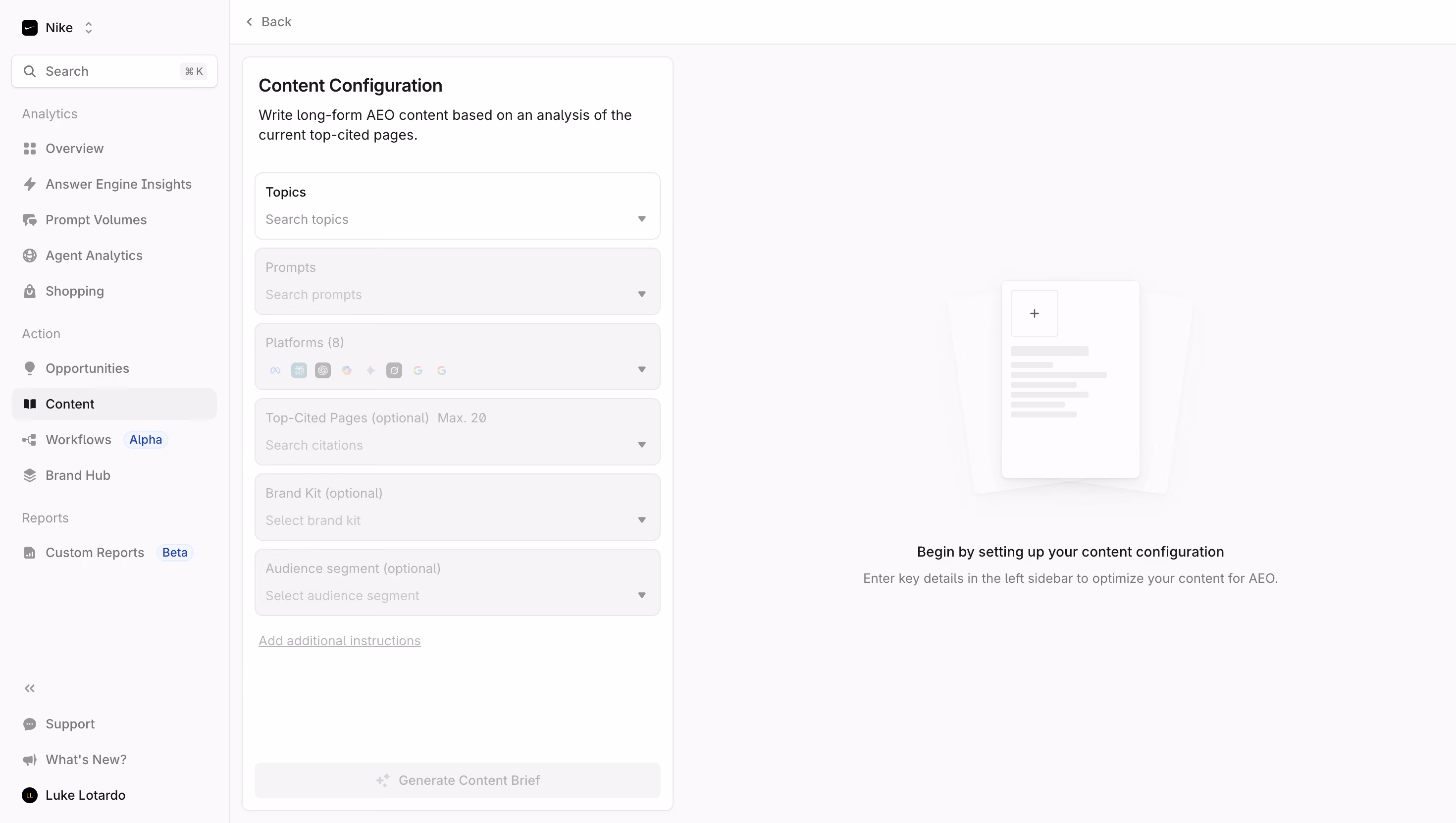
Task: Open Brand Hub via its layers icon
Action: pos(29,475)
